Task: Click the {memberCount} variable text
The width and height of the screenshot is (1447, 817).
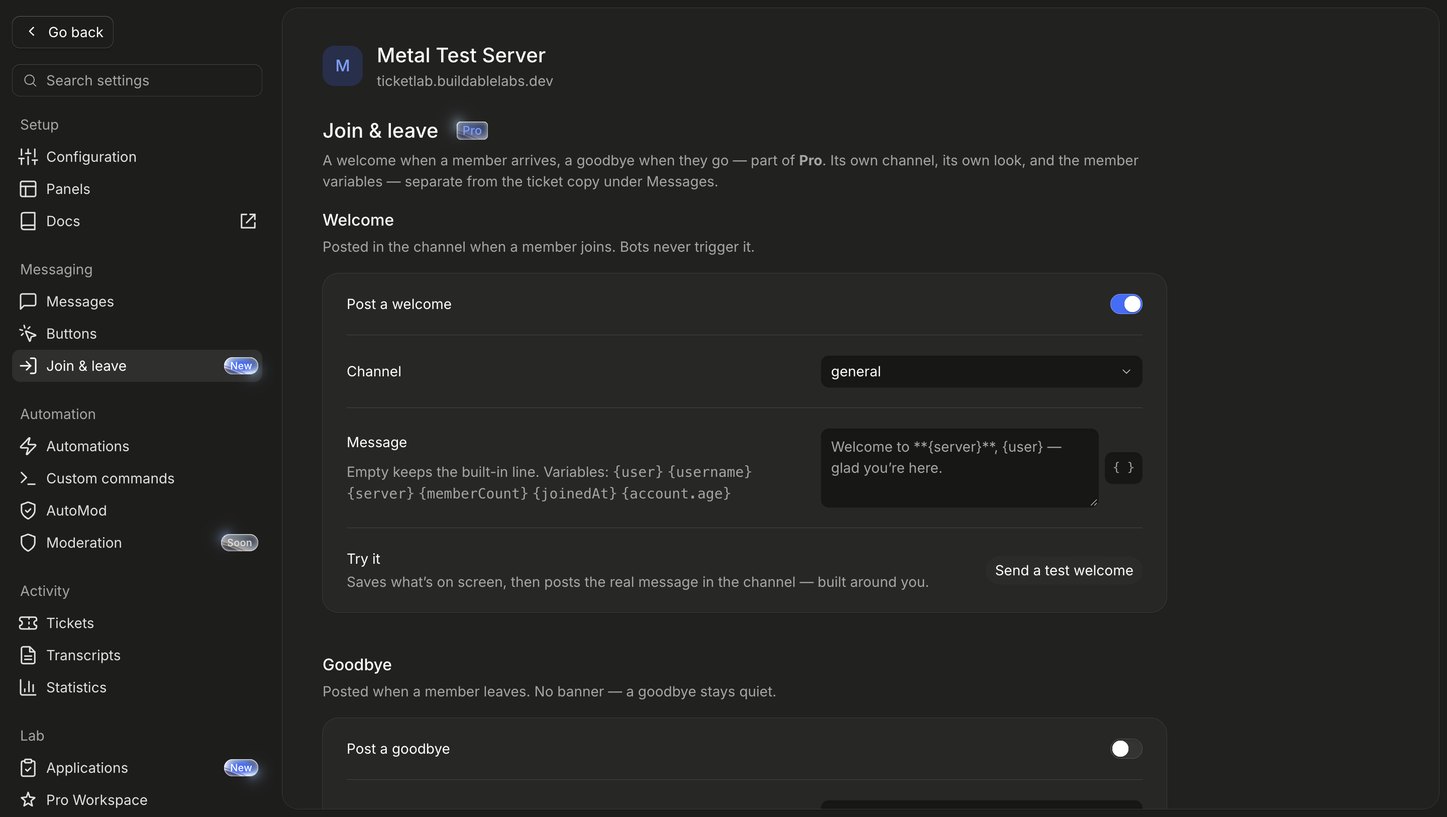Action: [x=473, y=494]
